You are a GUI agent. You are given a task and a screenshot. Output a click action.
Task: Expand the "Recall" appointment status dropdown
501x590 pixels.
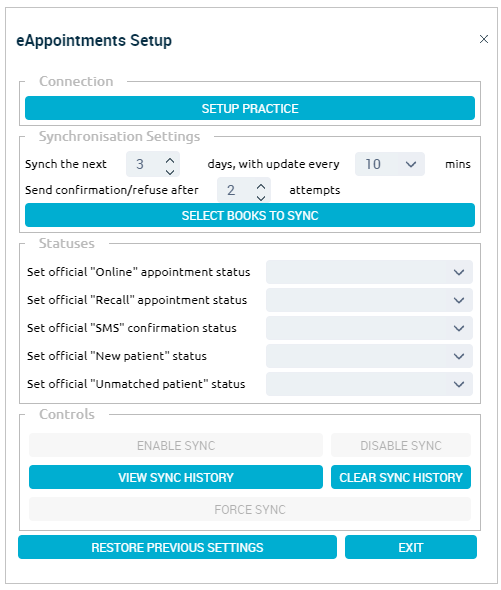pos(369,300)
